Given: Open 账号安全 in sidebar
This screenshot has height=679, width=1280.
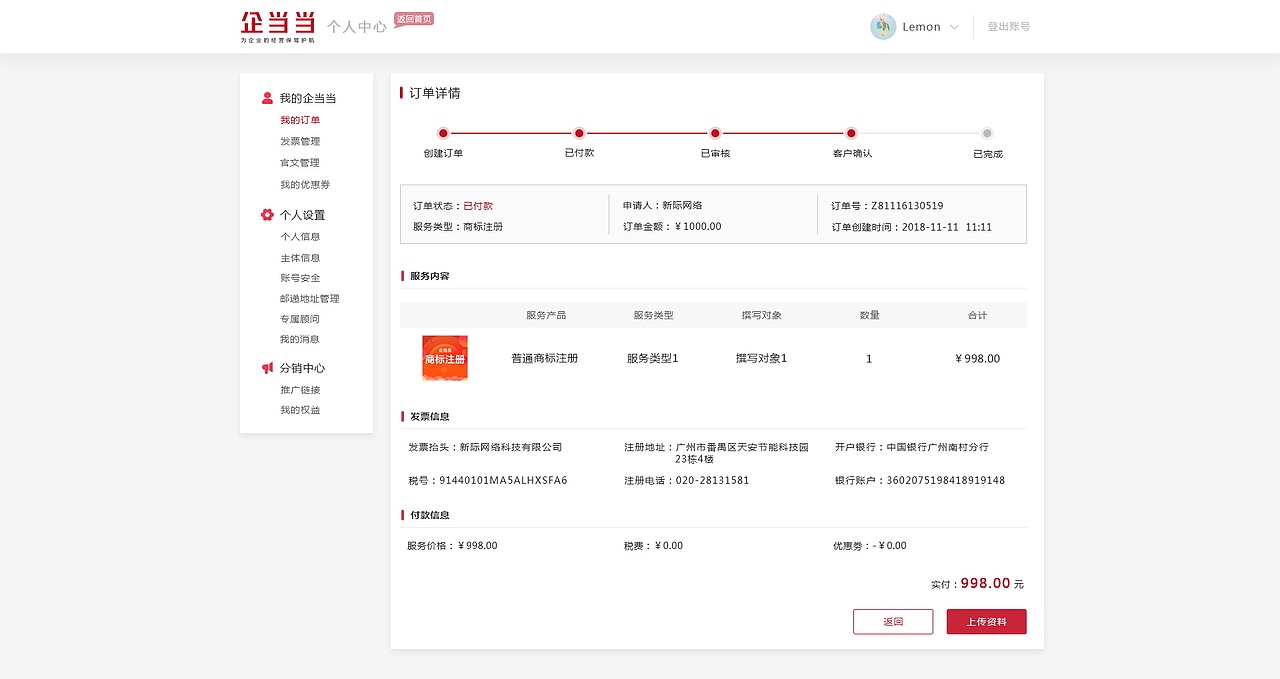Looking at the screenshot, I should coord(300,277).
